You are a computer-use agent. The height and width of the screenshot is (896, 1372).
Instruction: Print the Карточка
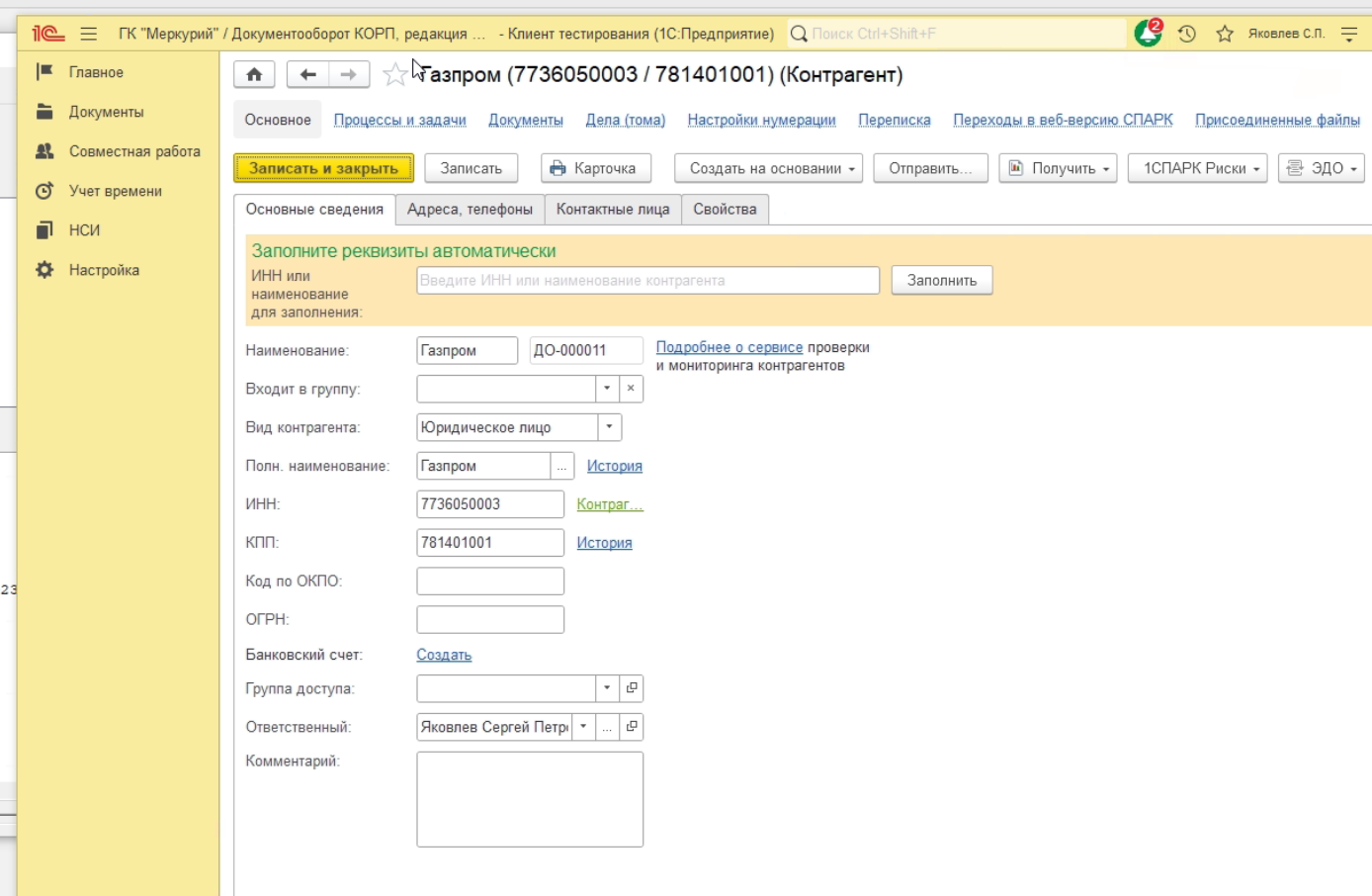point(595,168)
